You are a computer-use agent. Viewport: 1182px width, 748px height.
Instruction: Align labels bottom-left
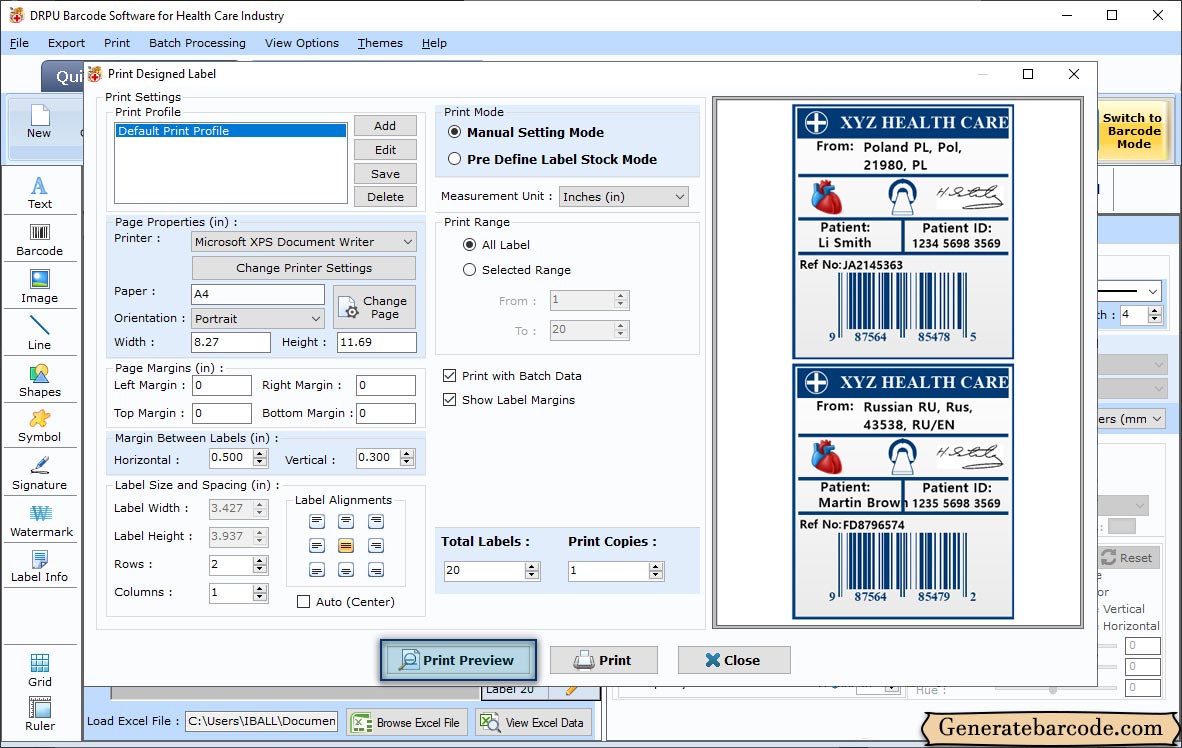click(317, 570)
